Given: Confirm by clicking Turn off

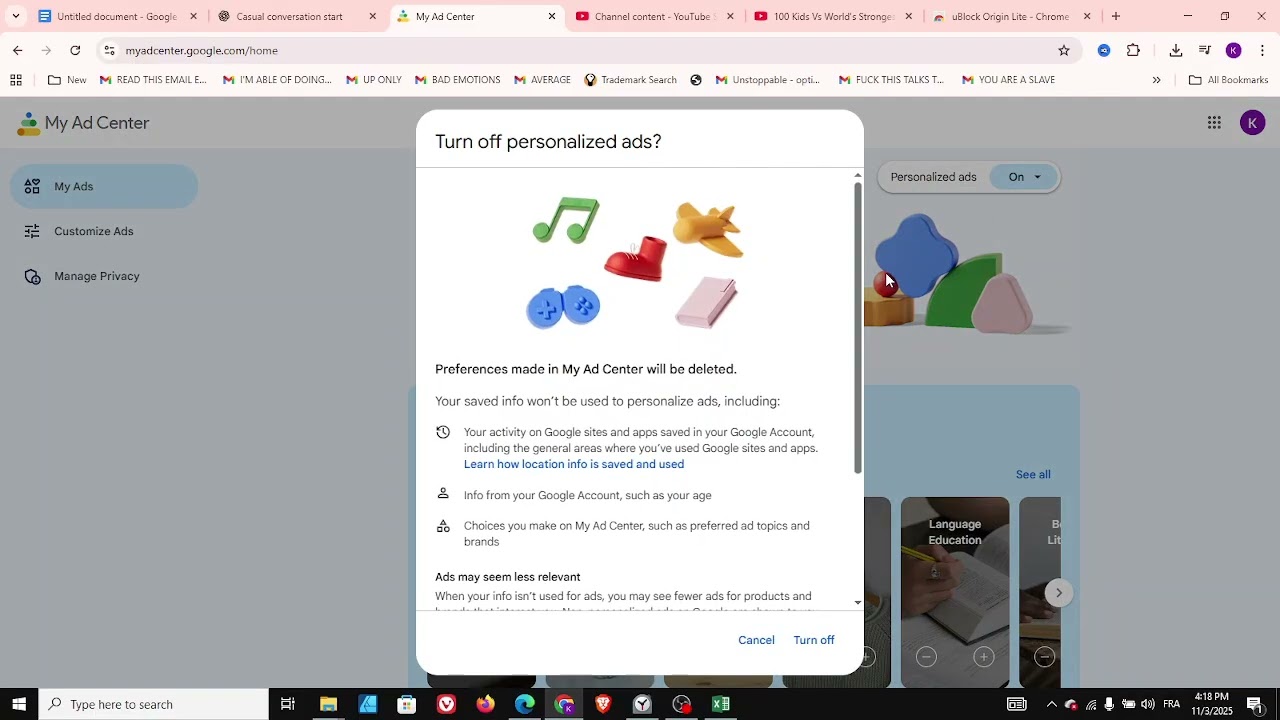Looking at the screenshot, I should [813, 640].
